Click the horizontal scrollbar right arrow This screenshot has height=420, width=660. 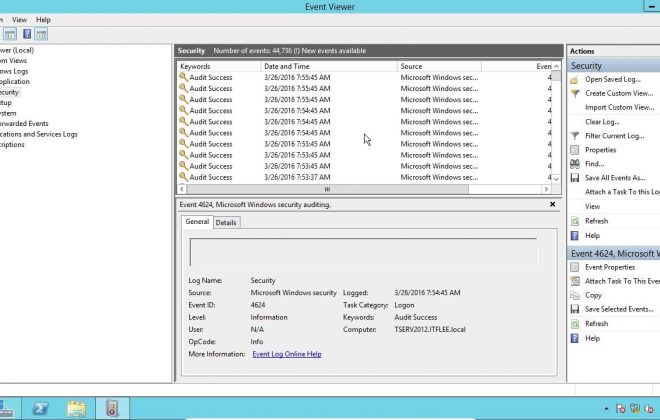[x=546, y=189]
